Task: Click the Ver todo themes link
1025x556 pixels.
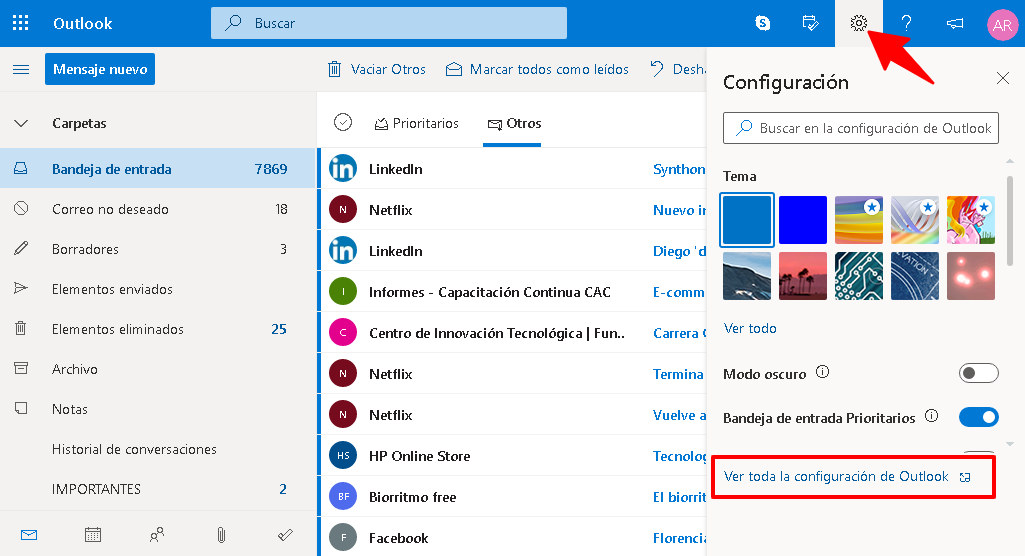Action: (750, 328)
